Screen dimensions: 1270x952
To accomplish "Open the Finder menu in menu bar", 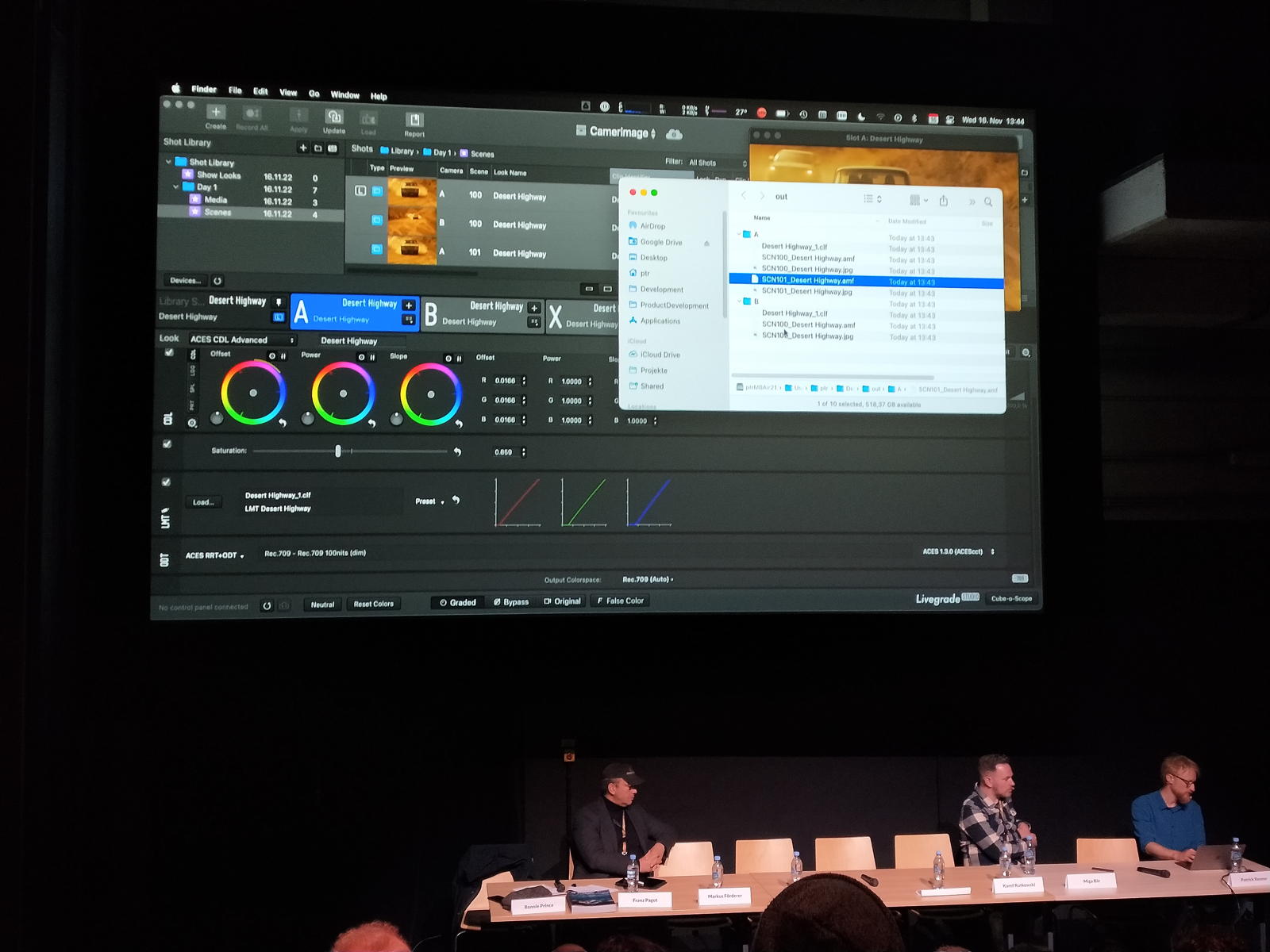I will 204,90.
